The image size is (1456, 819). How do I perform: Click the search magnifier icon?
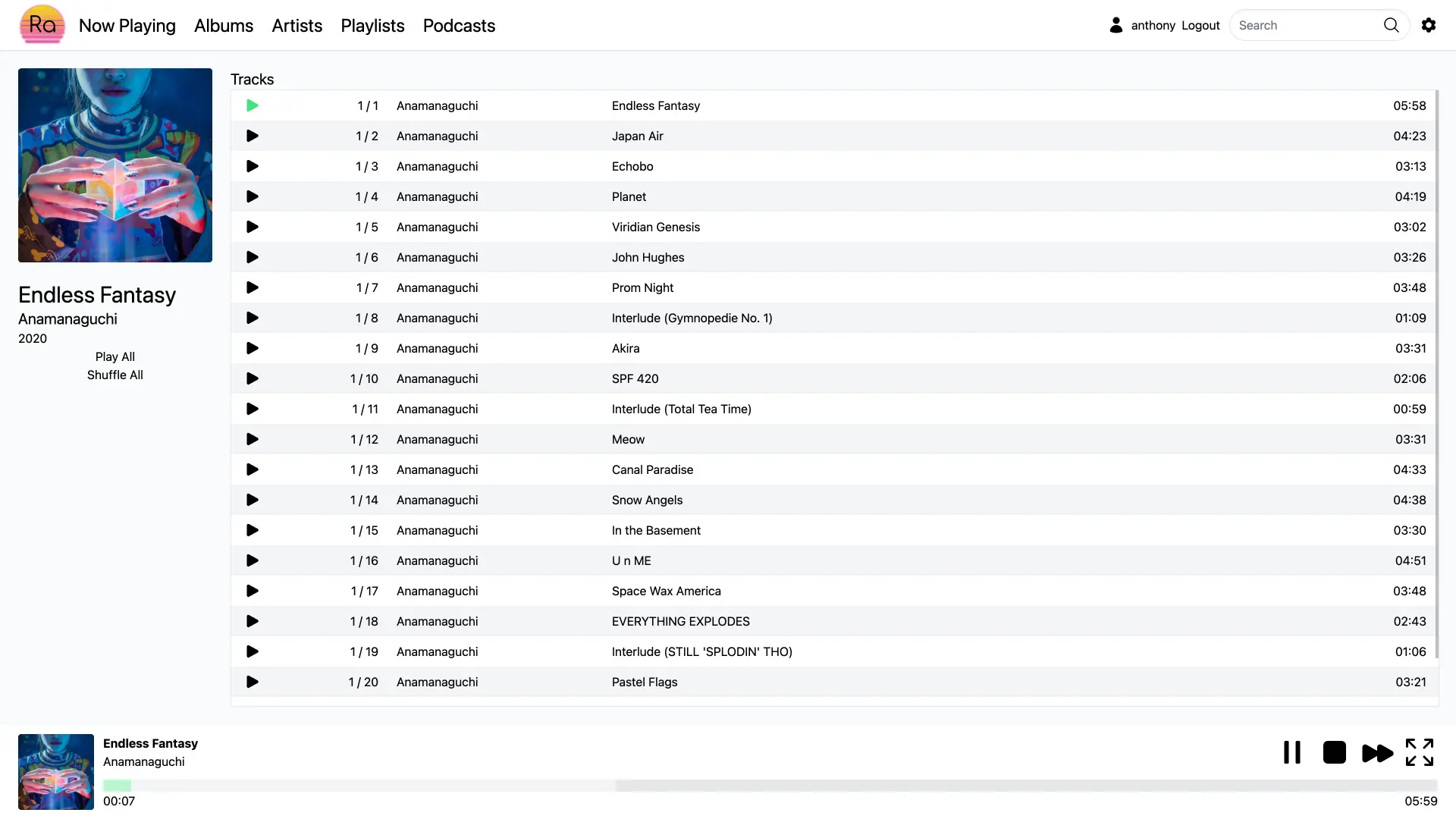click(x=1392, y=25)
